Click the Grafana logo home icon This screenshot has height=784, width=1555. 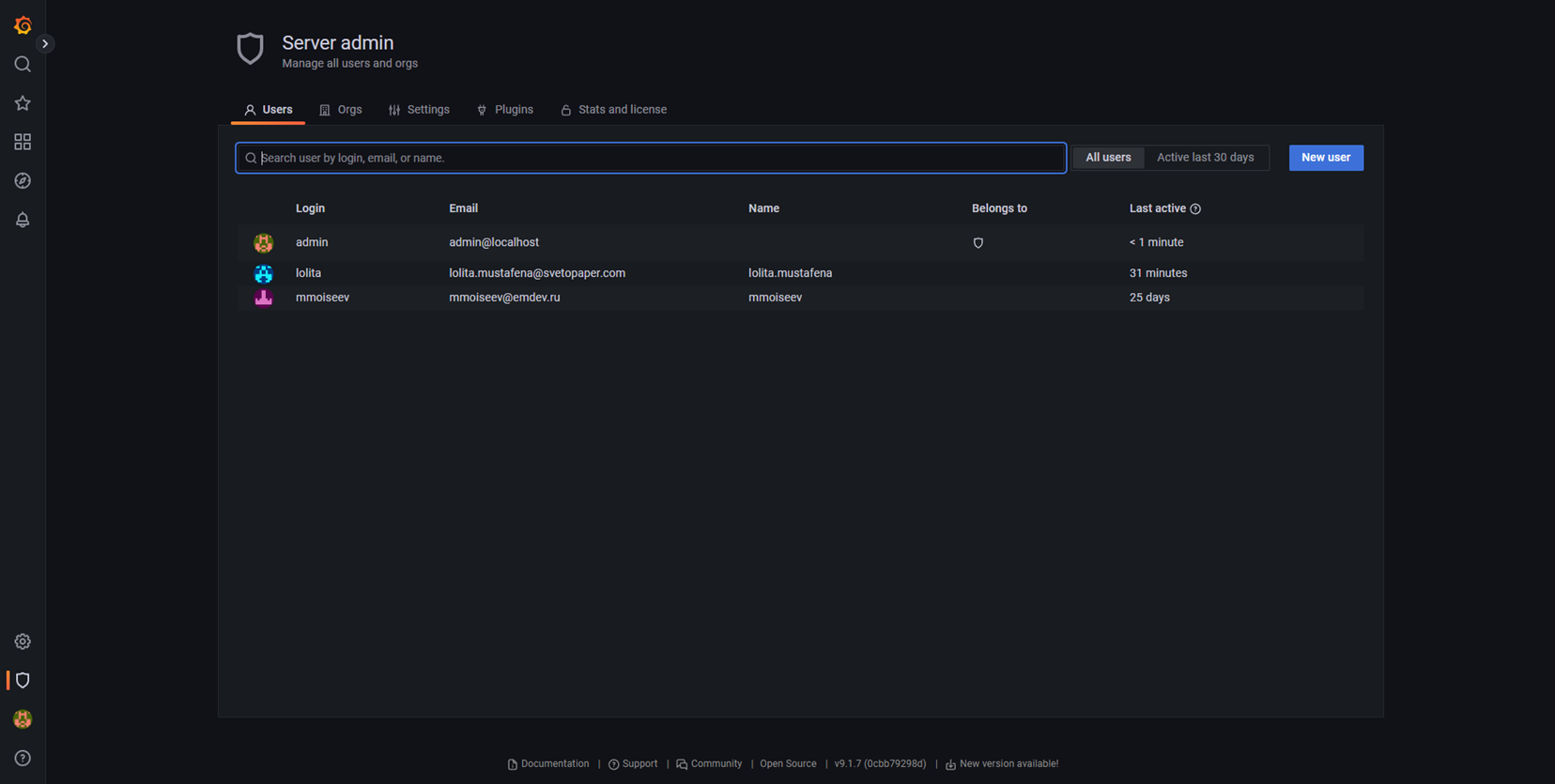23,25
